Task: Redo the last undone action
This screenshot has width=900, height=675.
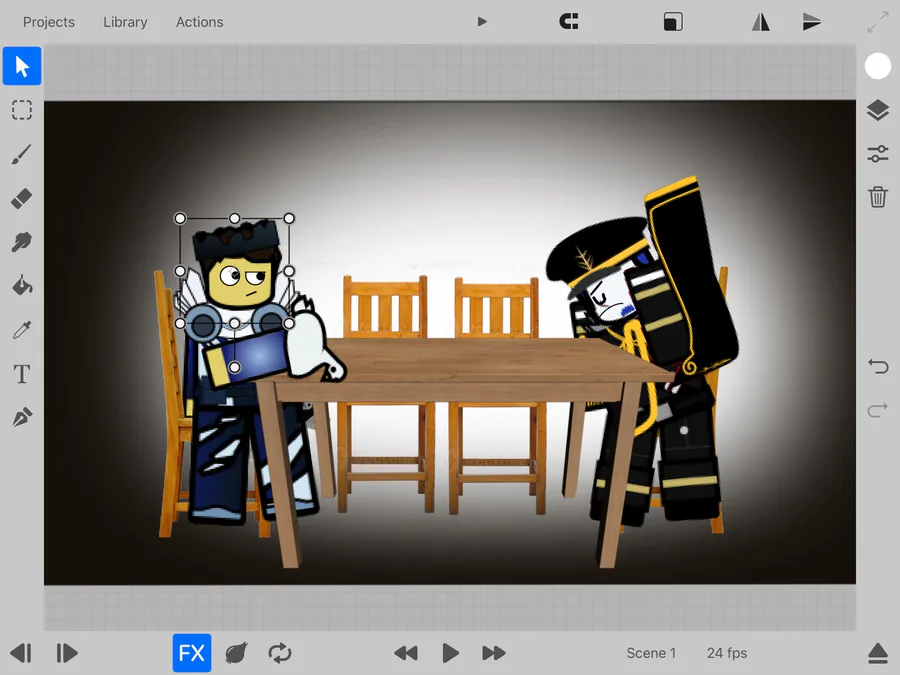Action: pyautogui.click(x=878, y=410)
